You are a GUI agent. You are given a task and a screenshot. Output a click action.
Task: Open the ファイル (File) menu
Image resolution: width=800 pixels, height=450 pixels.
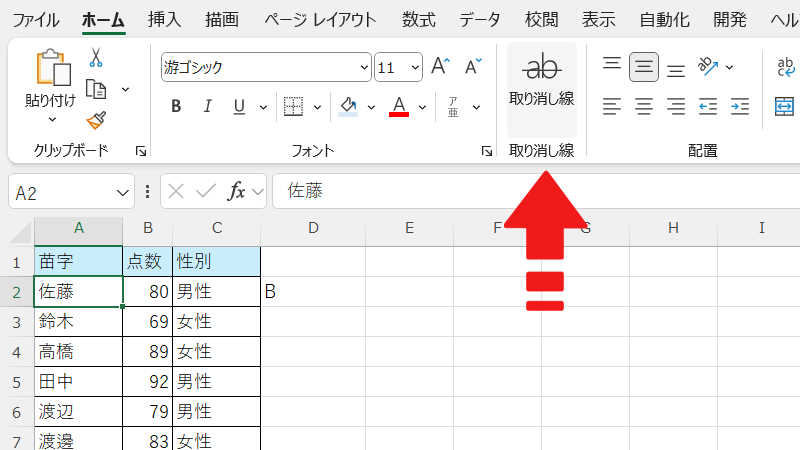(x=34, y=19)
